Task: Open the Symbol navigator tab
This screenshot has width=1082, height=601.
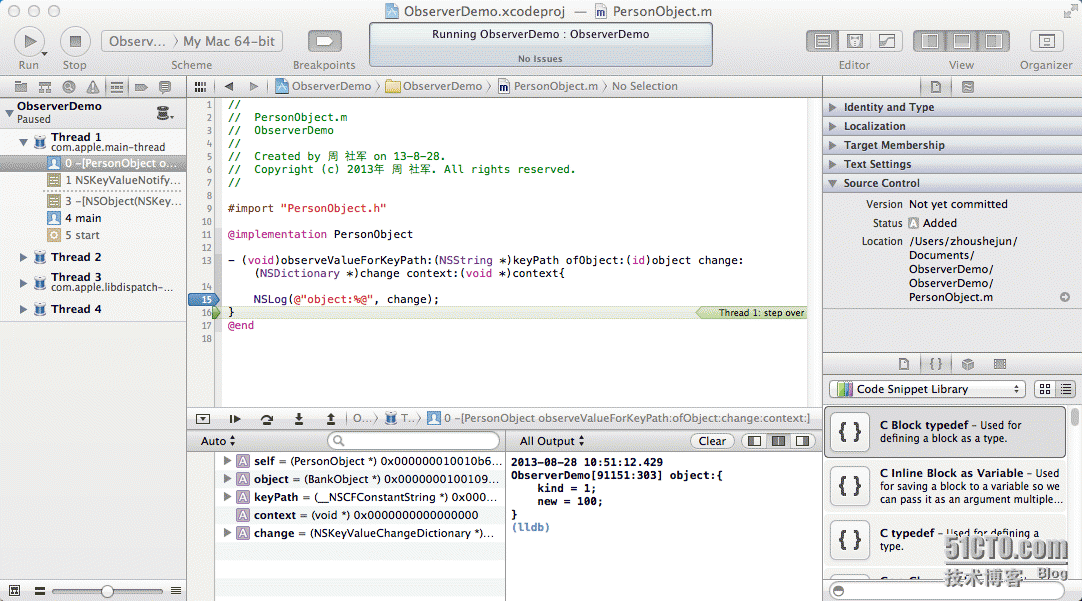Action: (45, 87)
